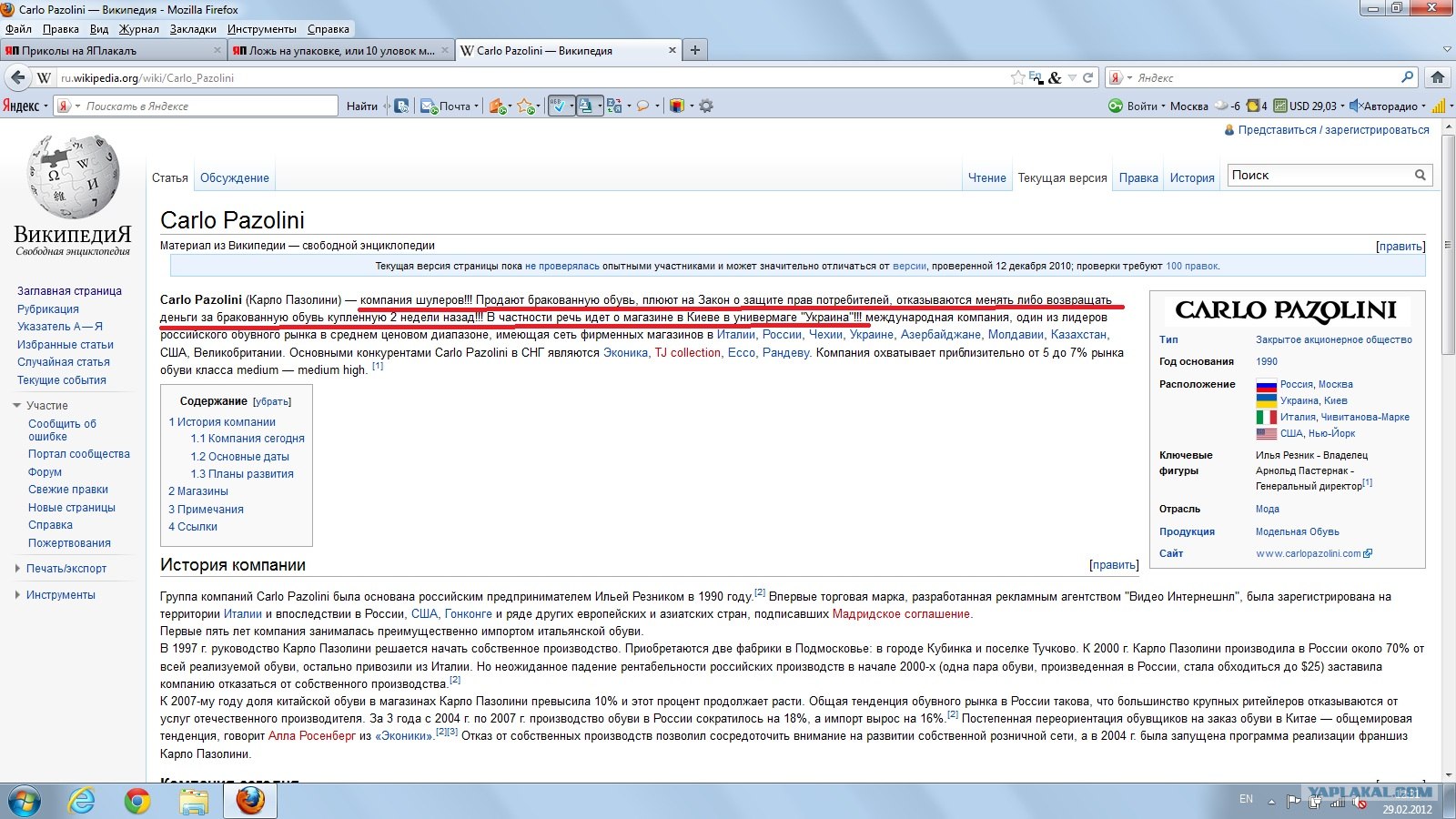Hide the contents box via убрать
1456x819 pixels.
272,401
